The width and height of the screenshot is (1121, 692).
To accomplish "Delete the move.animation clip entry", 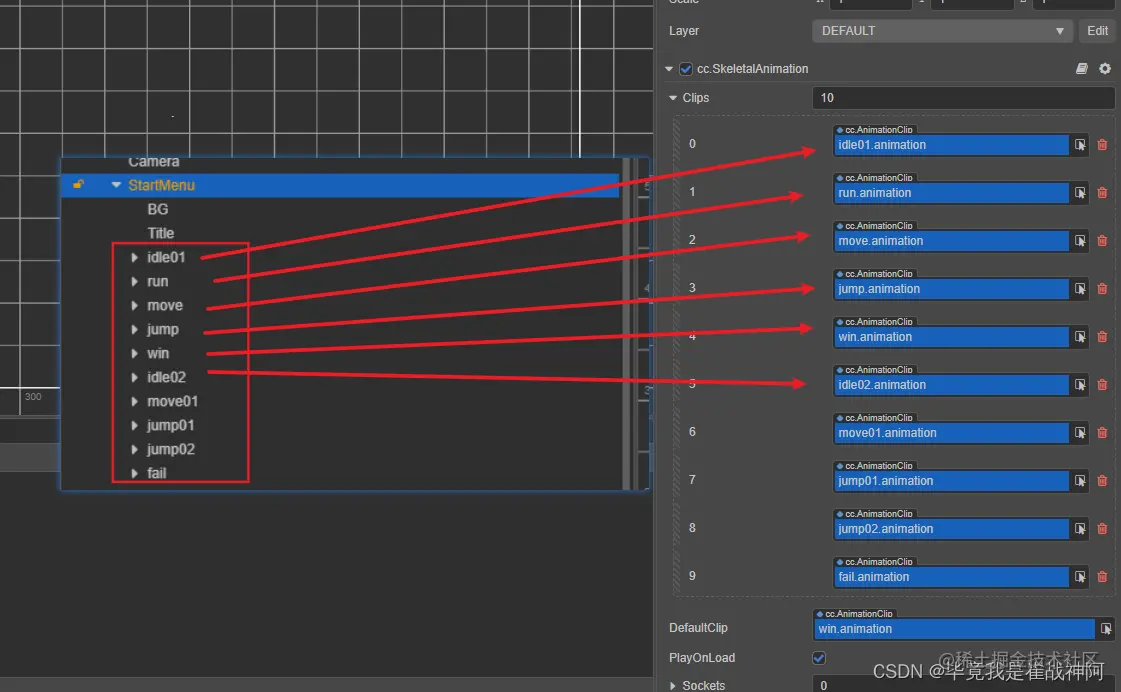I will pyautogui.click(x=1102, y=241).
